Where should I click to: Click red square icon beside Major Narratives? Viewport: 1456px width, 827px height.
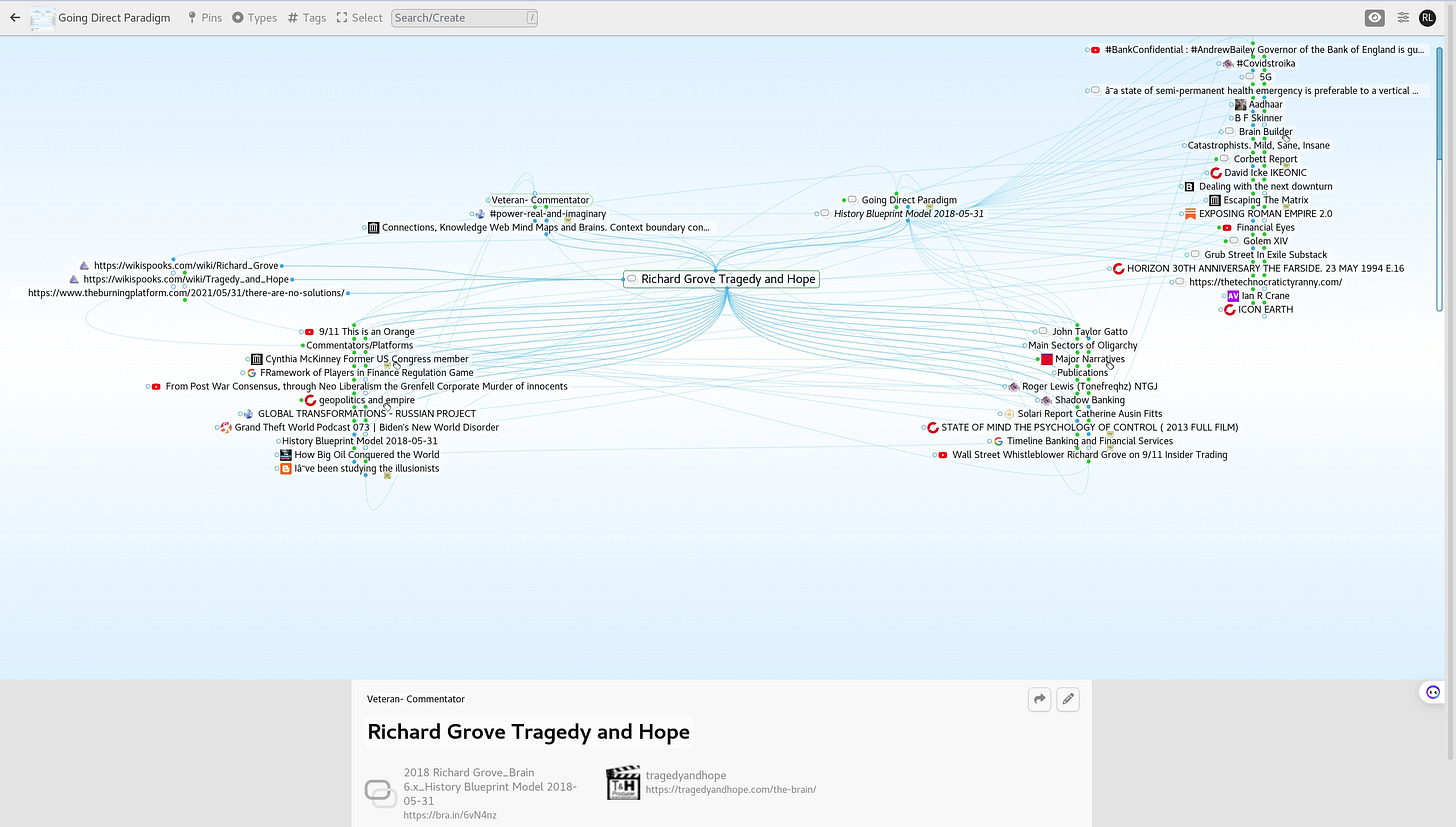click(x=1047, y=359)
